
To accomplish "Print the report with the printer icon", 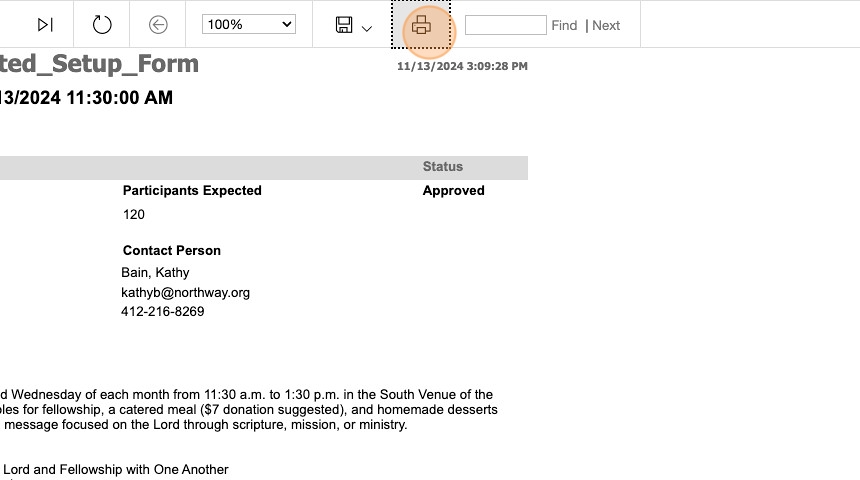I will point(421,26).
